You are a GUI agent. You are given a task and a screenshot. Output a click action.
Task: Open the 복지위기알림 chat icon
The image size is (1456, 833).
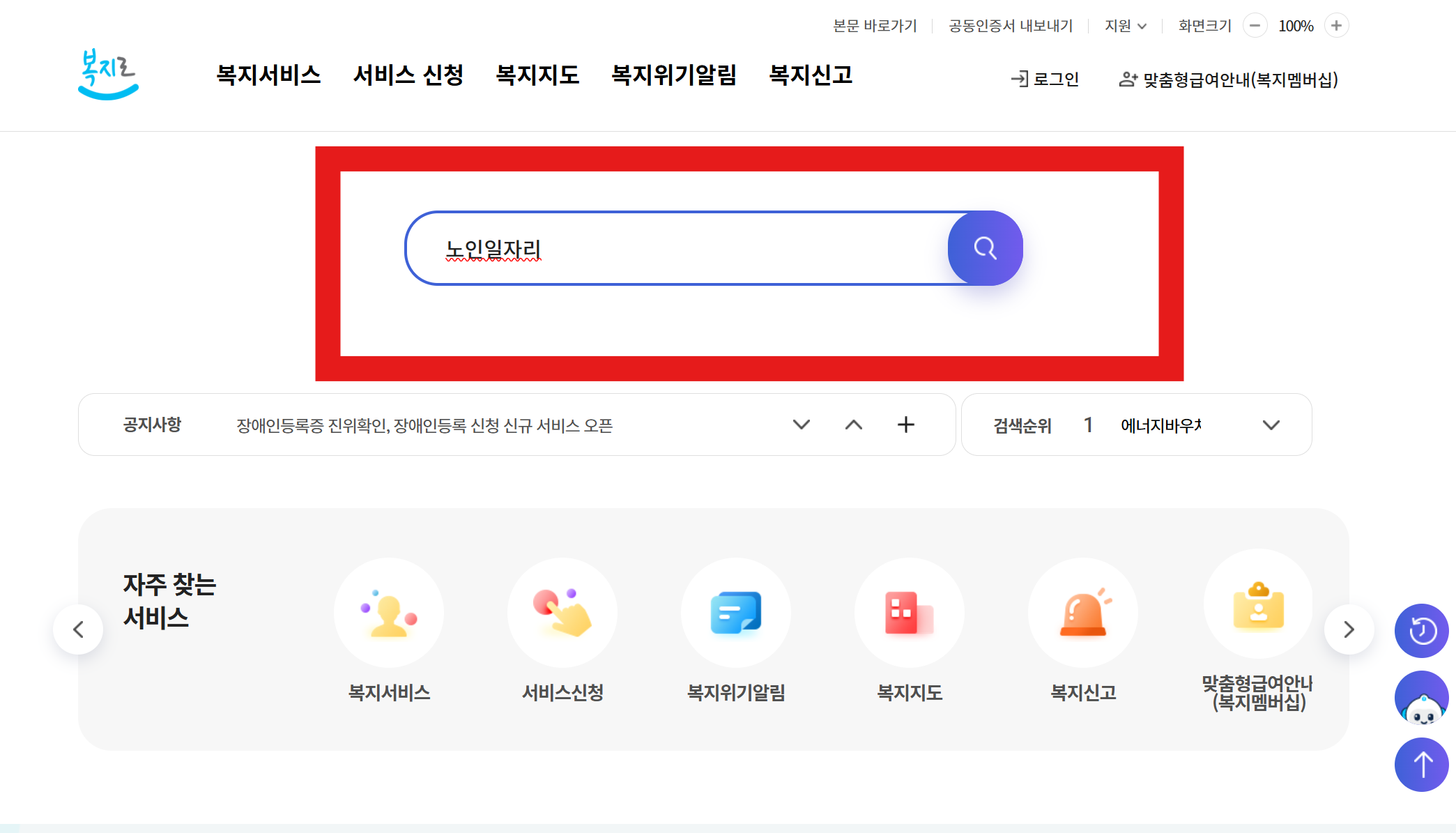(735, 613)
